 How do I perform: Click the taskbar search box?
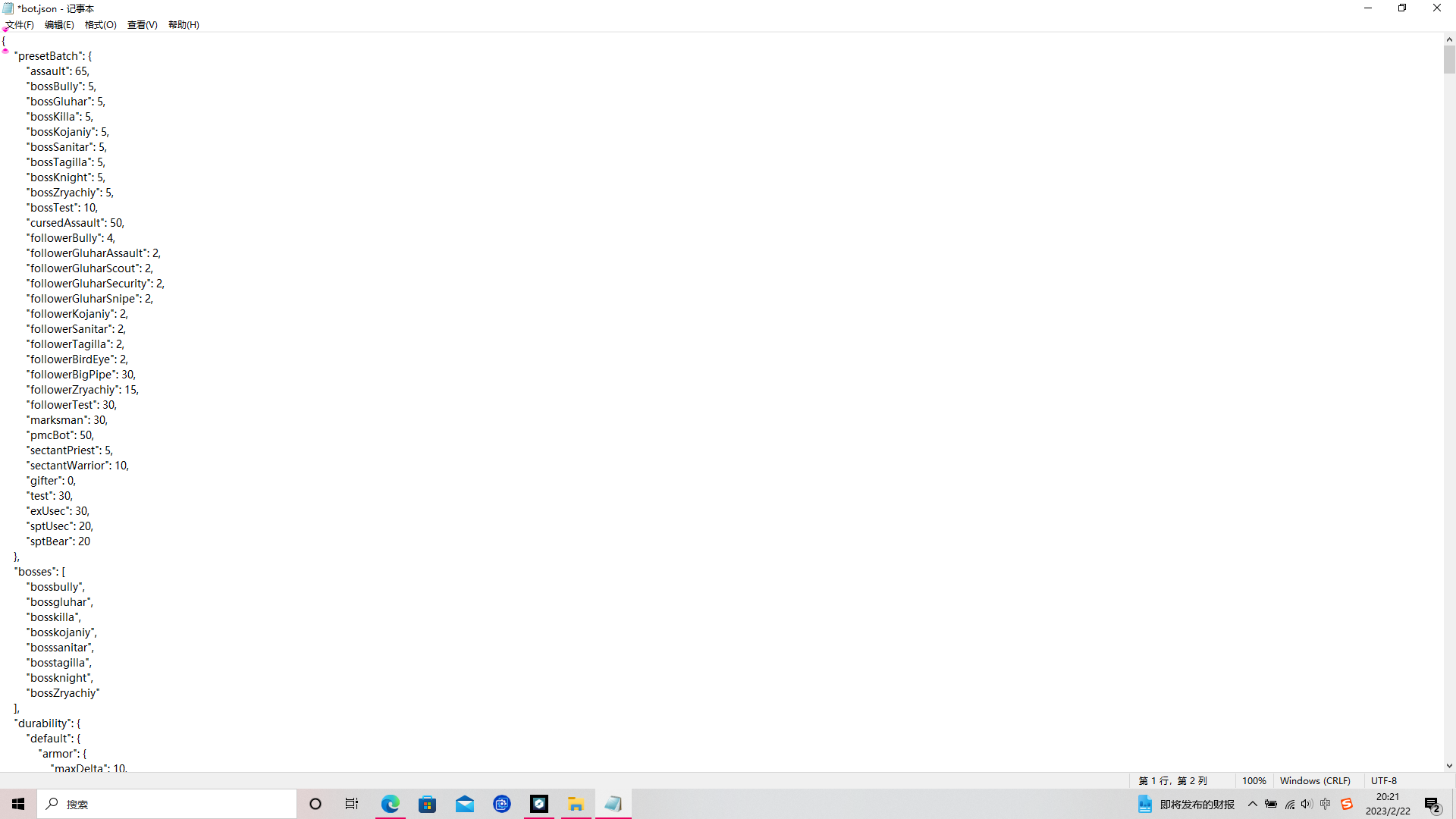167,804
